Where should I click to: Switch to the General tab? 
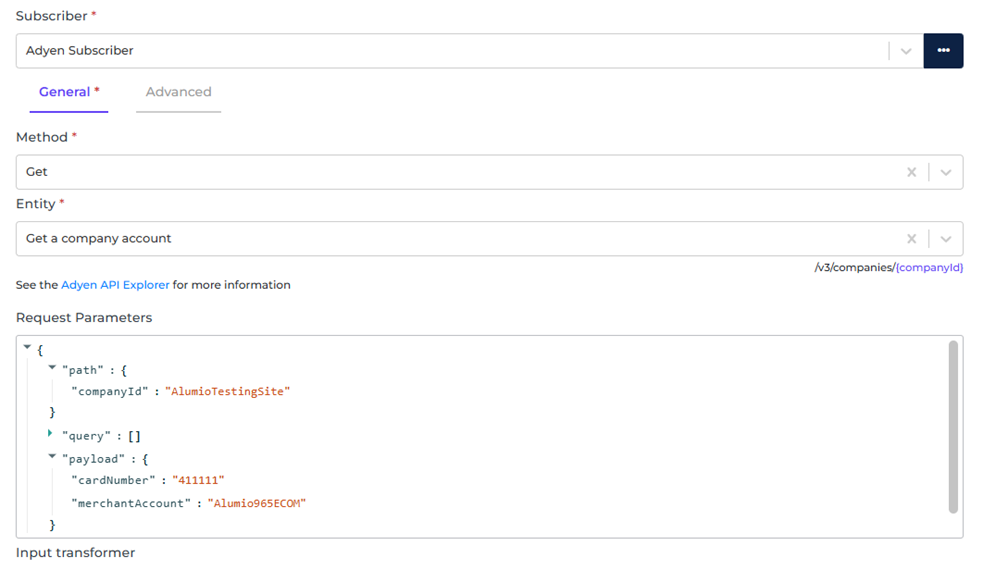(x=66, y=92)
